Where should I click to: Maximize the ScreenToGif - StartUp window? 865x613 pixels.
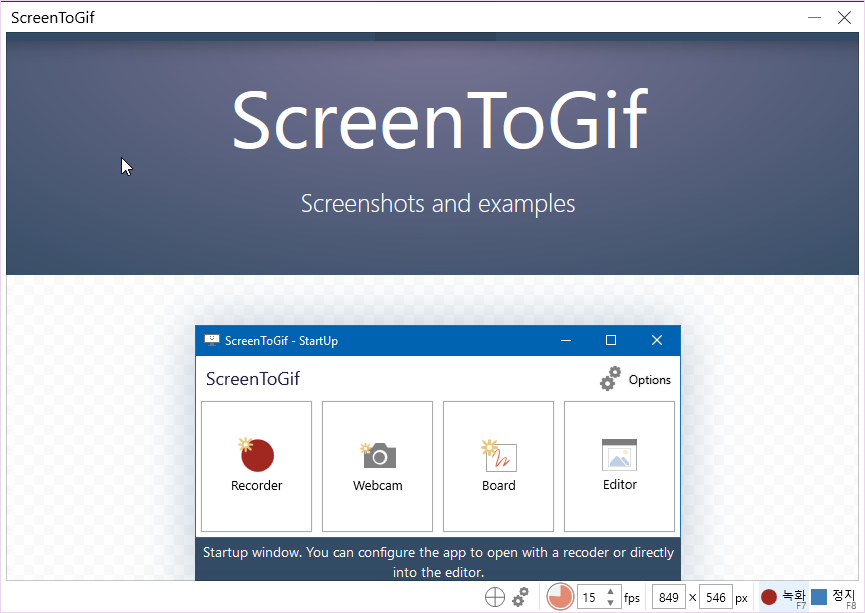[611, 340]
